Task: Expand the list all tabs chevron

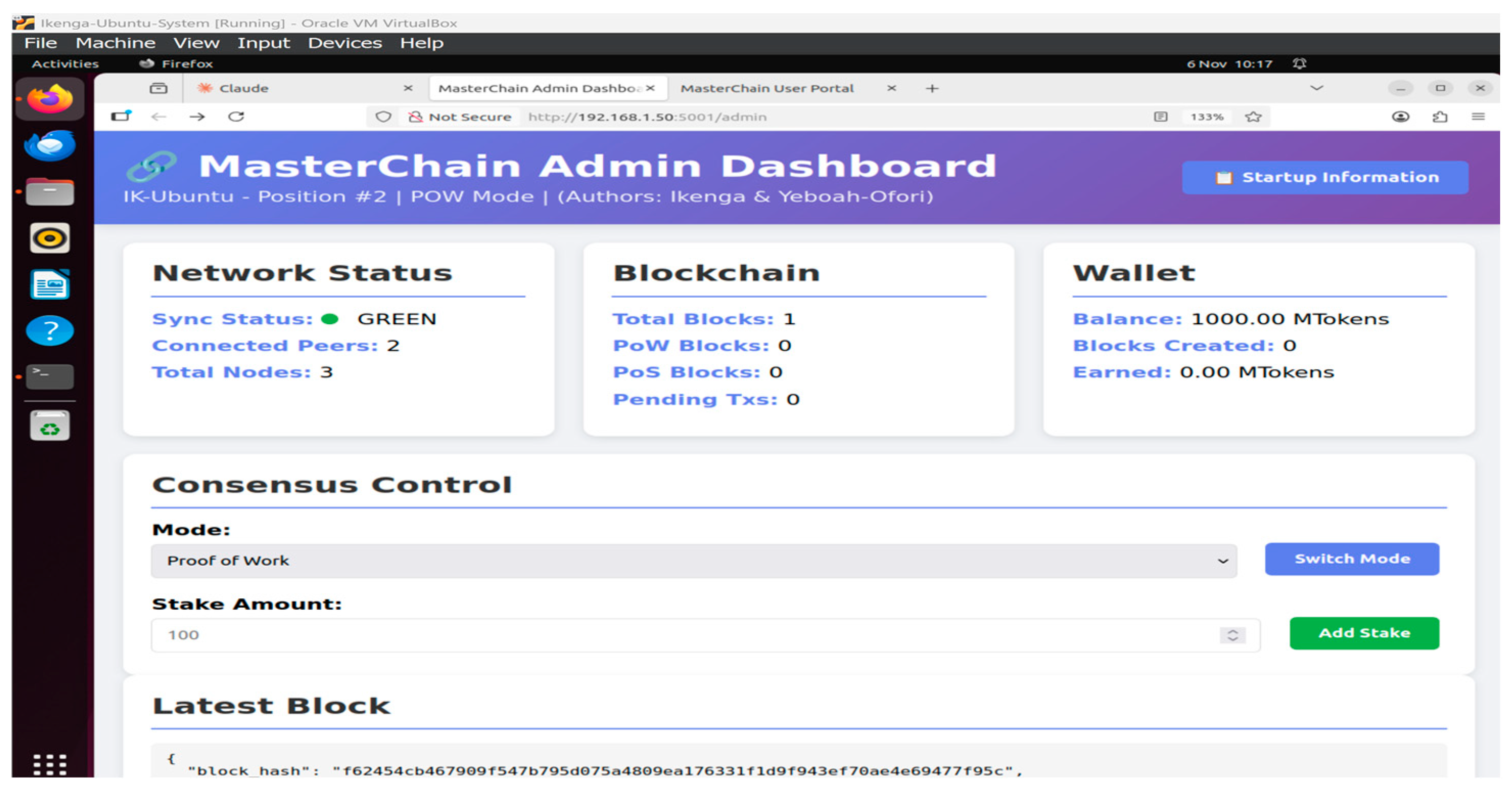Action: 1316,88
